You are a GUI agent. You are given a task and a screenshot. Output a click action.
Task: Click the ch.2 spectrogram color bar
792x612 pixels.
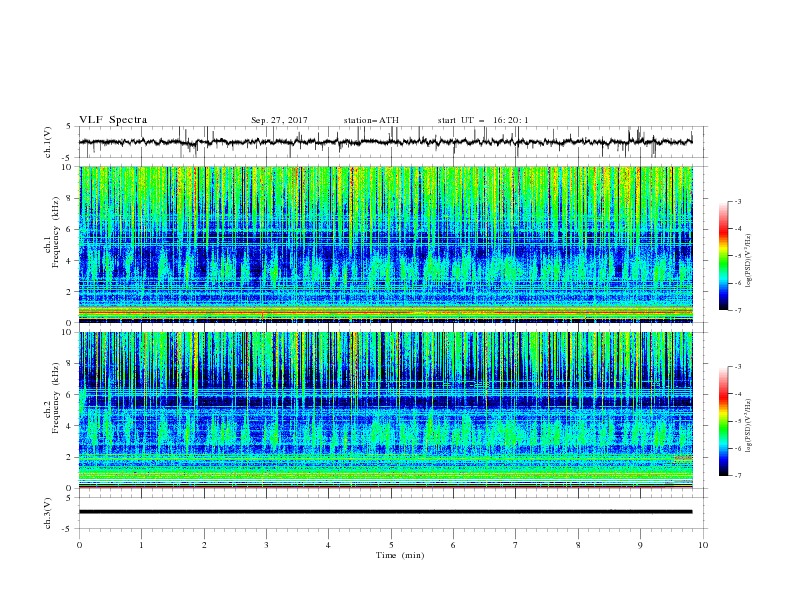click(724, 421)
